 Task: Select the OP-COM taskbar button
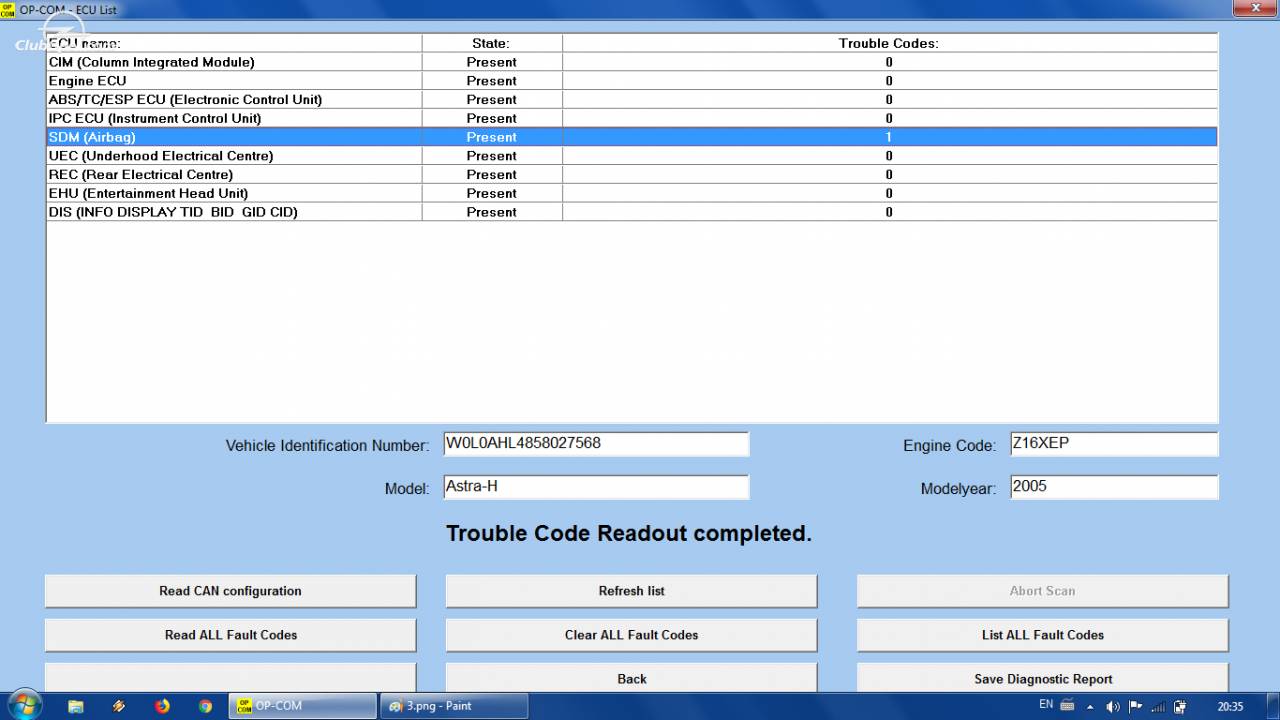point(302,706)
